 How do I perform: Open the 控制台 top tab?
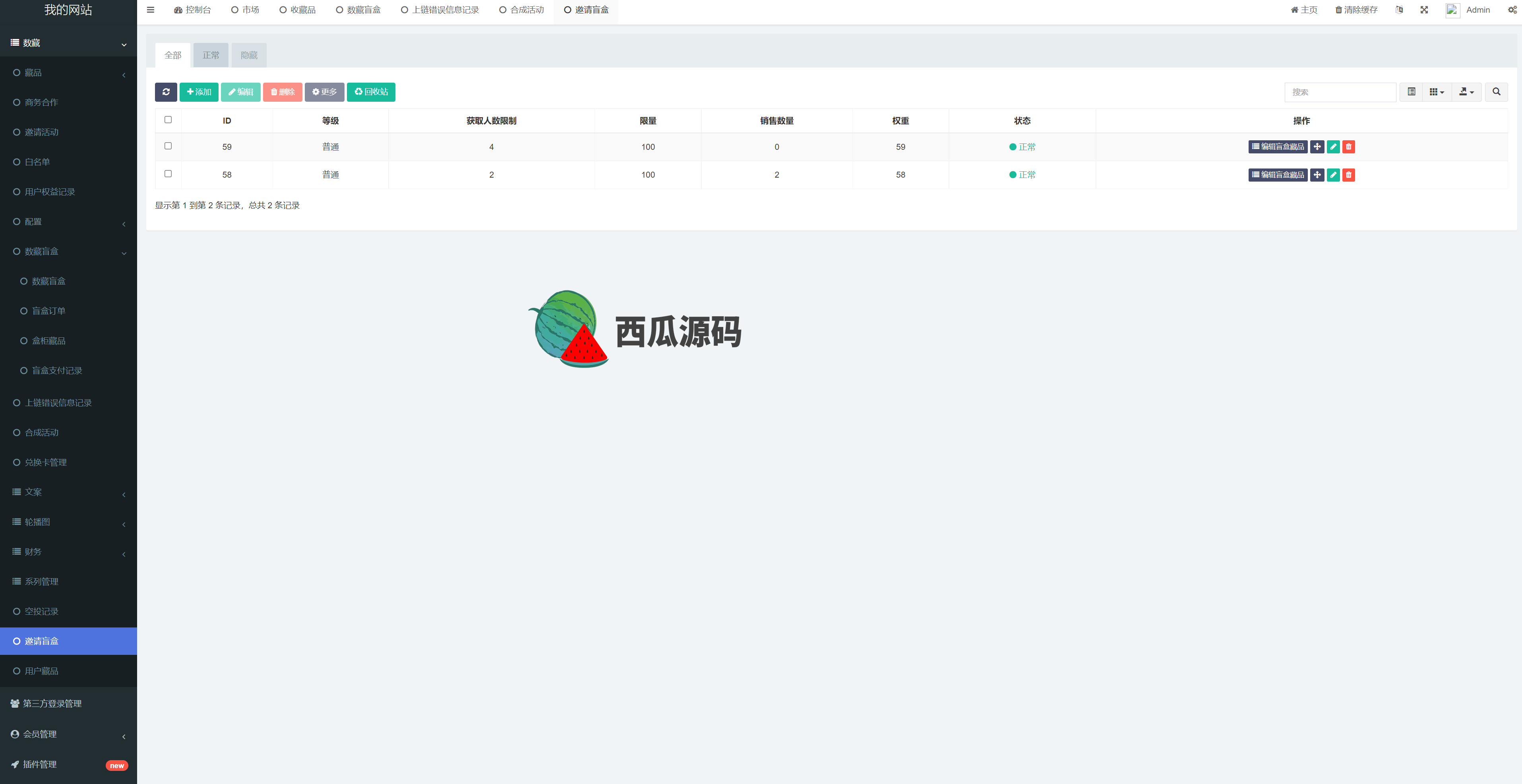[192, 10]
